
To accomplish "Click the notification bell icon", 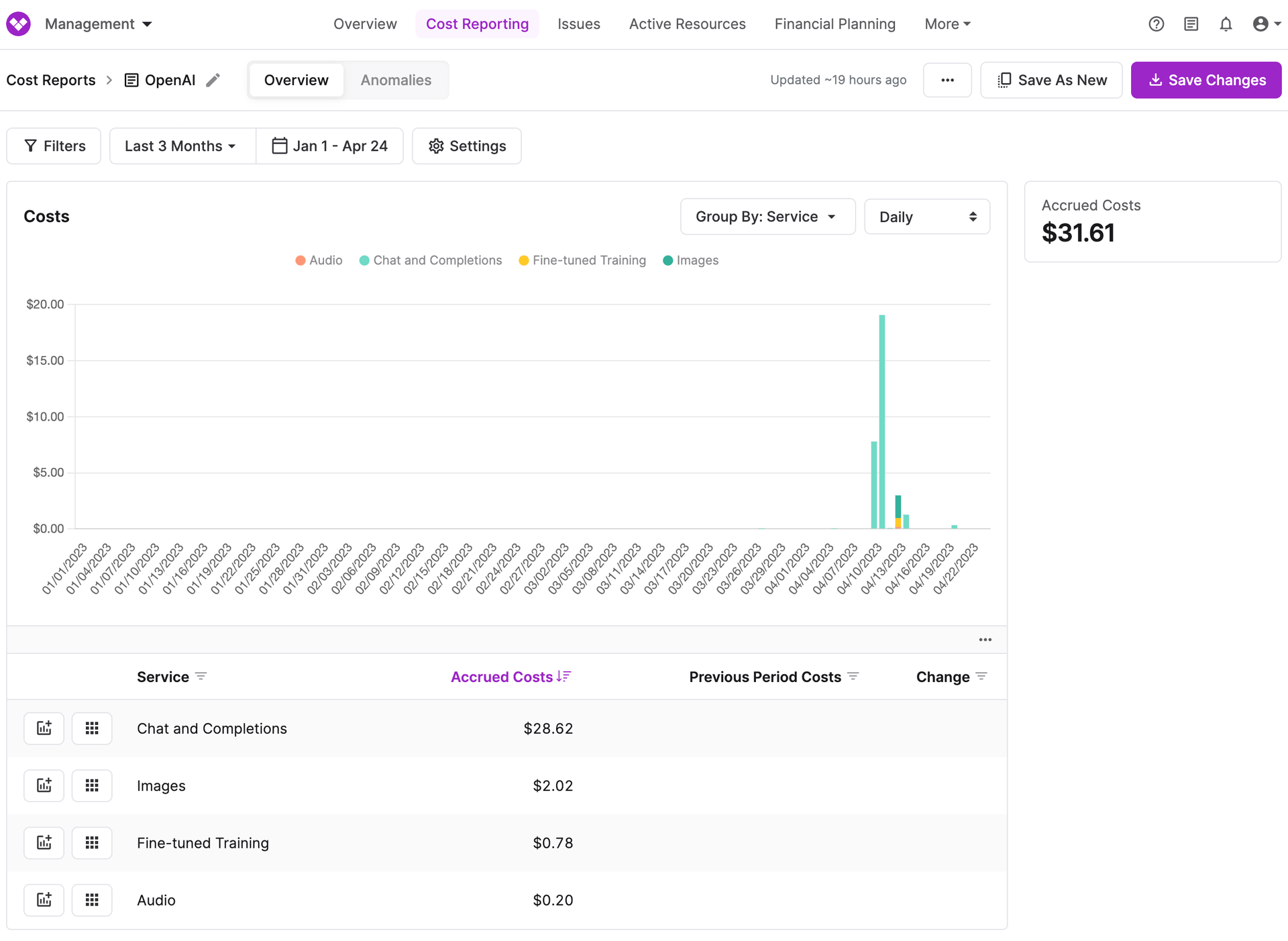I will (1226, 23).
